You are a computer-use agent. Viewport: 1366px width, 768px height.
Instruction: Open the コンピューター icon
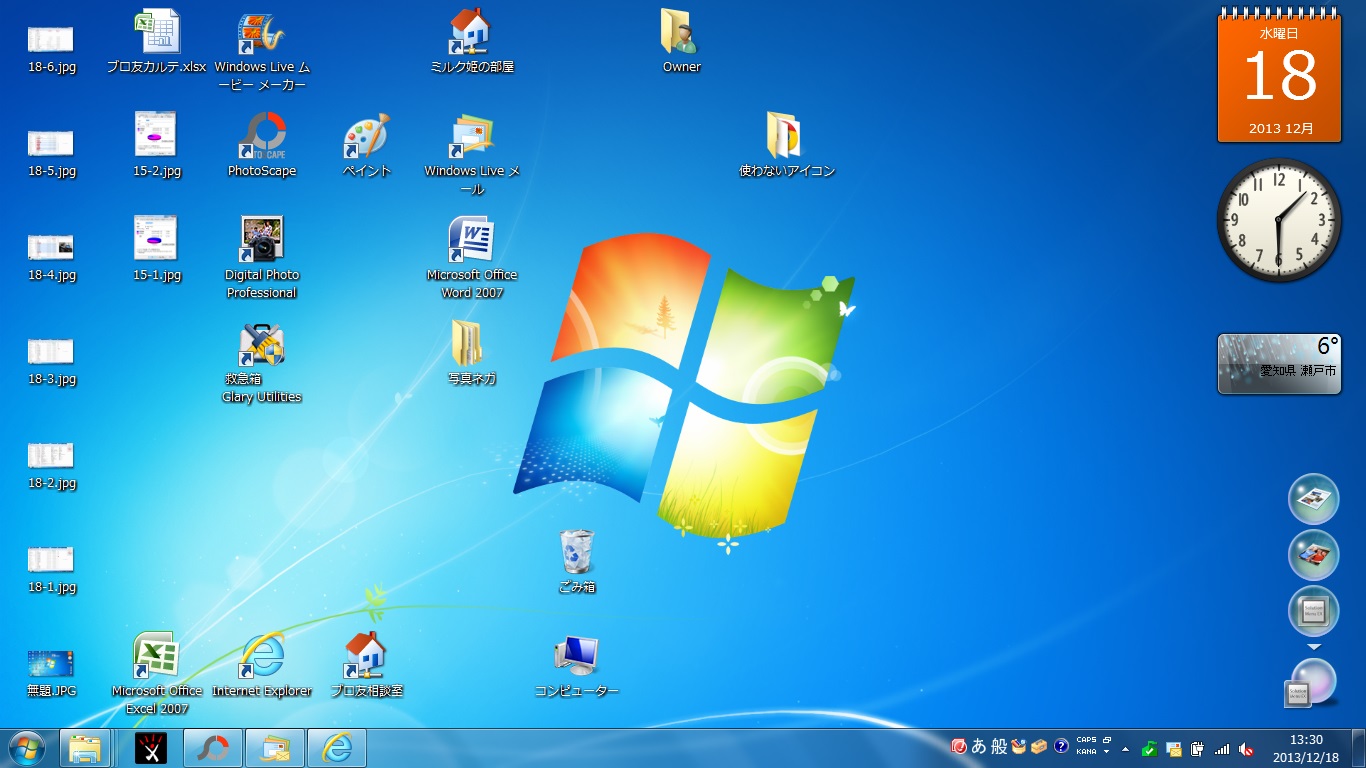point(577,666)
